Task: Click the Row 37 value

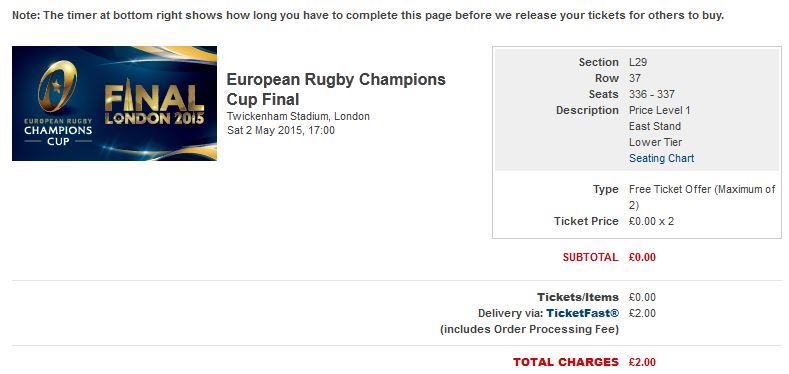Action: coord(635,78)
